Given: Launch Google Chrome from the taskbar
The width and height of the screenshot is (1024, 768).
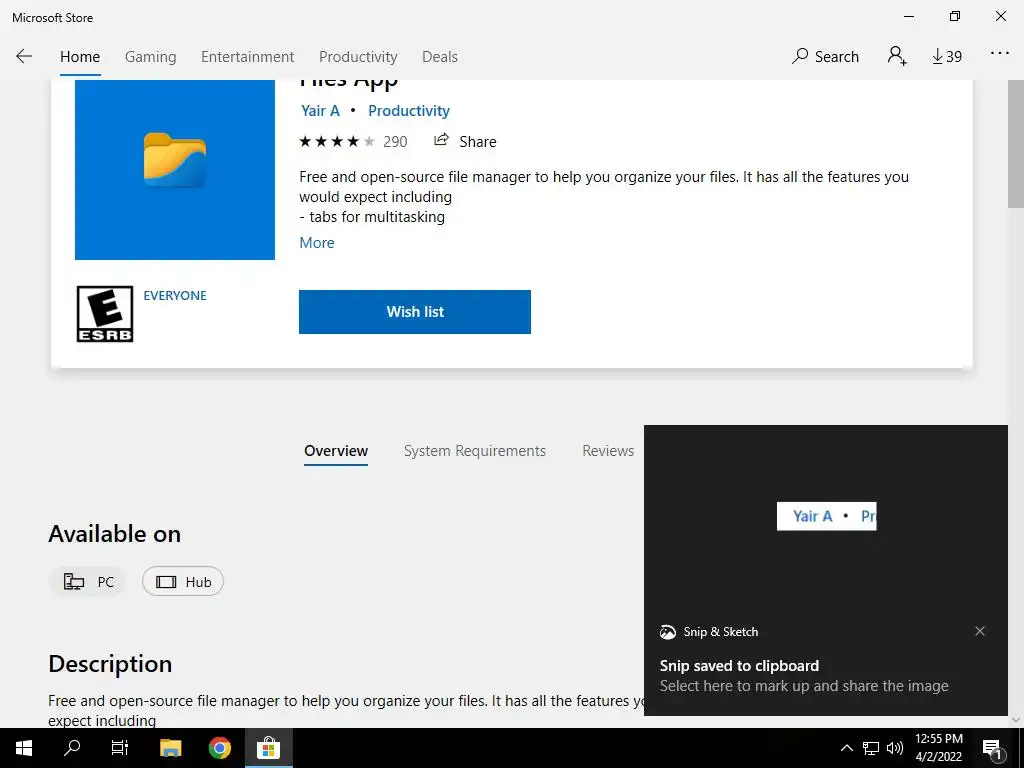Looking at the screenshot, I should pos(219,748).
